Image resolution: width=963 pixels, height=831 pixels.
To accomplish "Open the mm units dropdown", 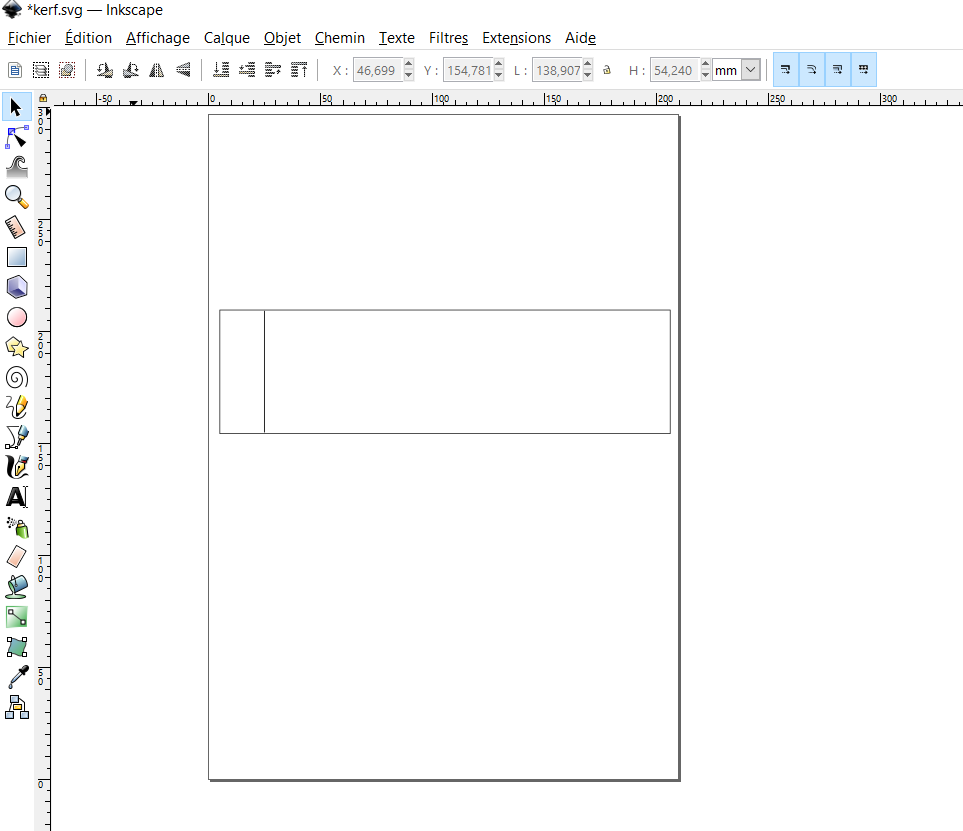I will (751, 70).
